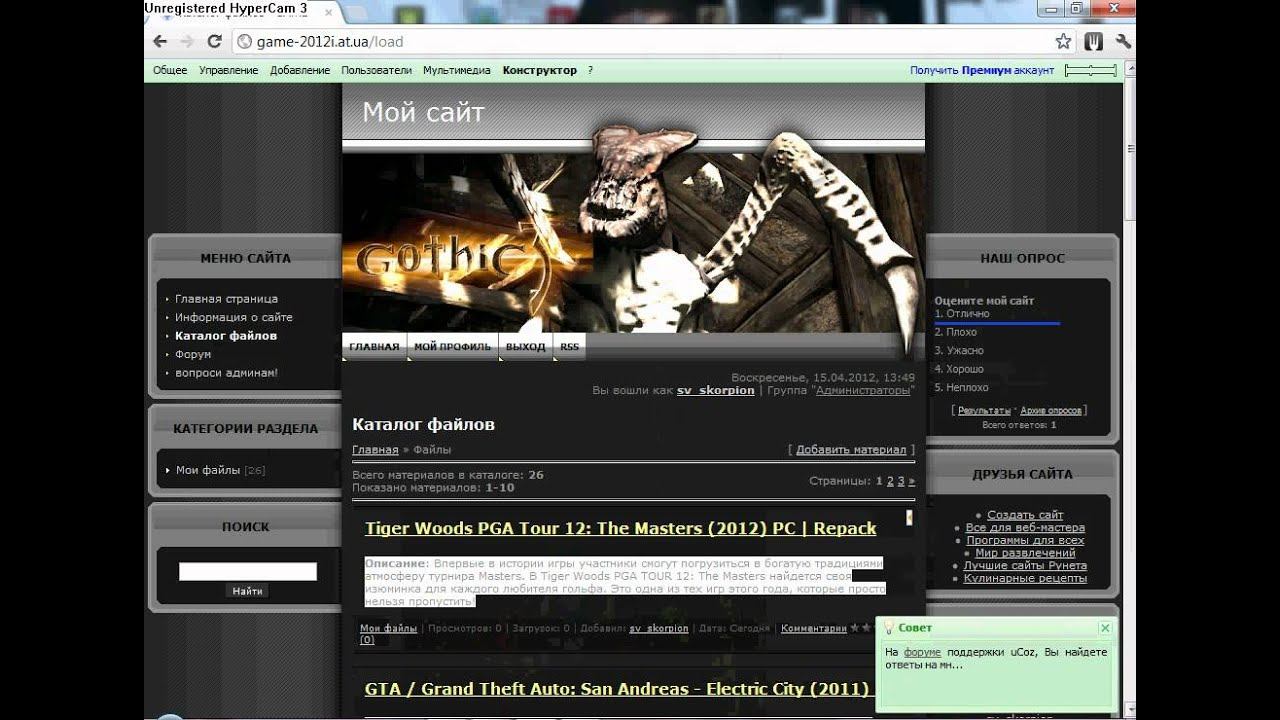The image size is (1280, 720).
Task: Click the Найти search button
Action: pos(247,591)
